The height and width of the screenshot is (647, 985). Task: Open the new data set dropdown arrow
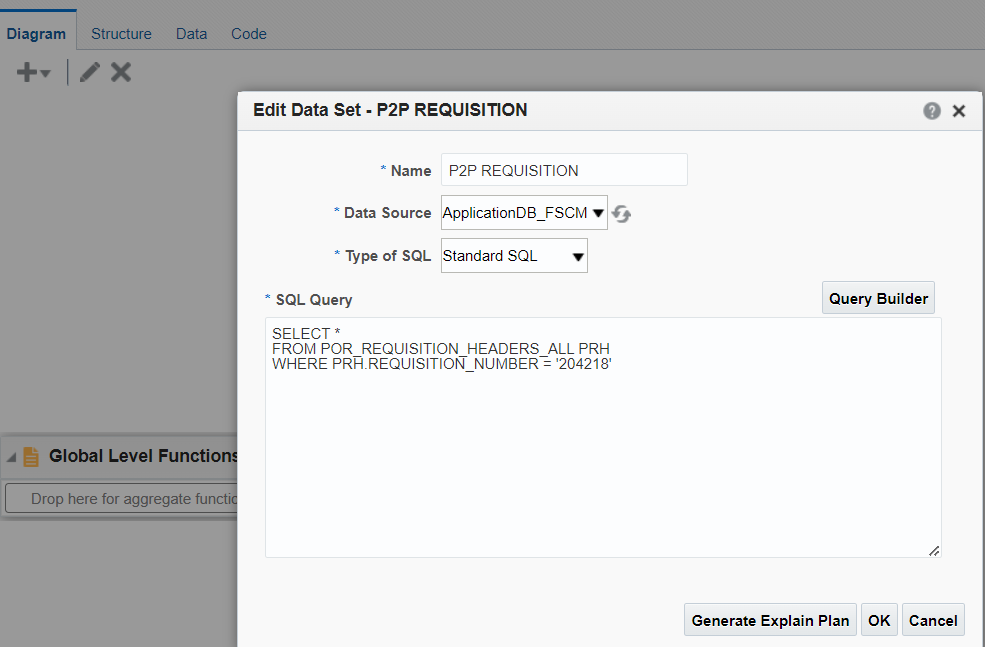pos(45,73)
